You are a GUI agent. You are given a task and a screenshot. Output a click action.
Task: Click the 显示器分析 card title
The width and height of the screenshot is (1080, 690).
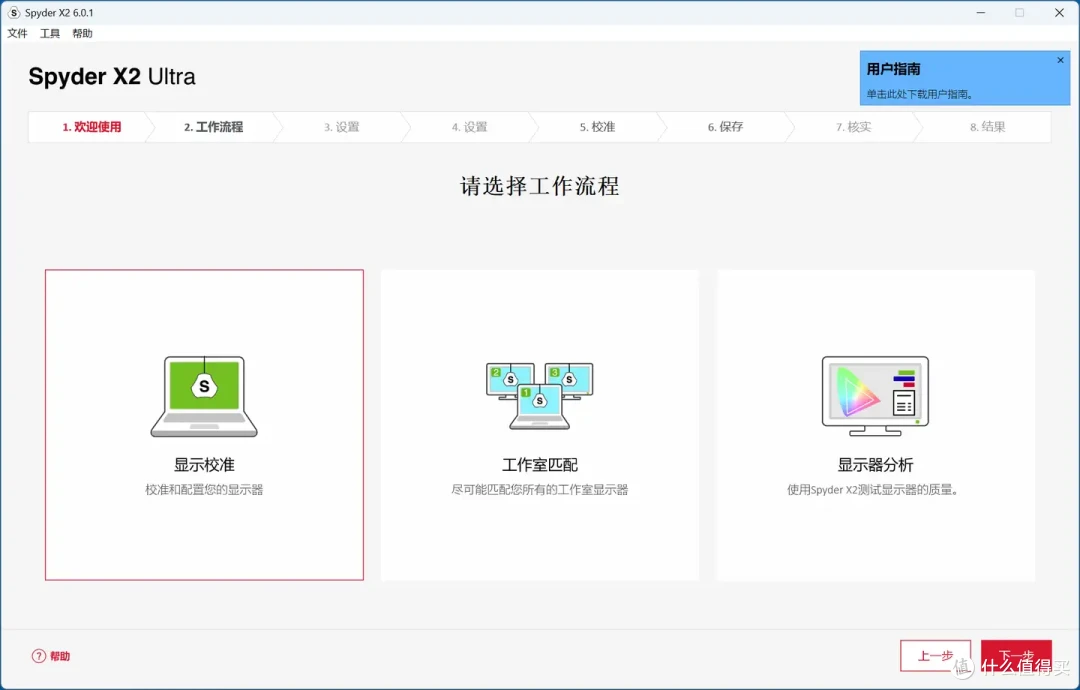pyautogui.click(x=875, y=465)
